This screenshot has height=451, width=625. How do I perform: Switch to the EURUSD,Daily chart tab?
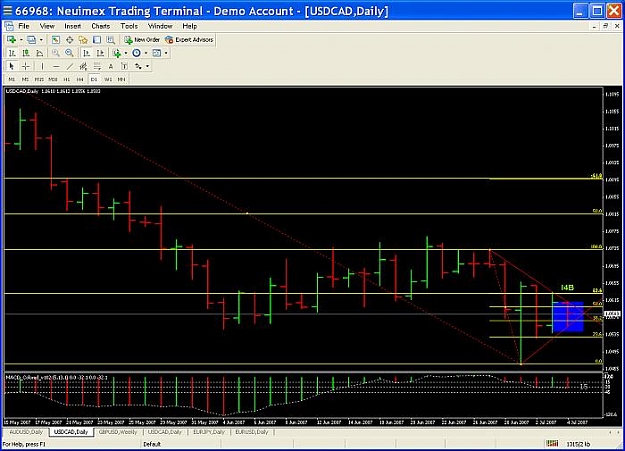tap(252, 432)
